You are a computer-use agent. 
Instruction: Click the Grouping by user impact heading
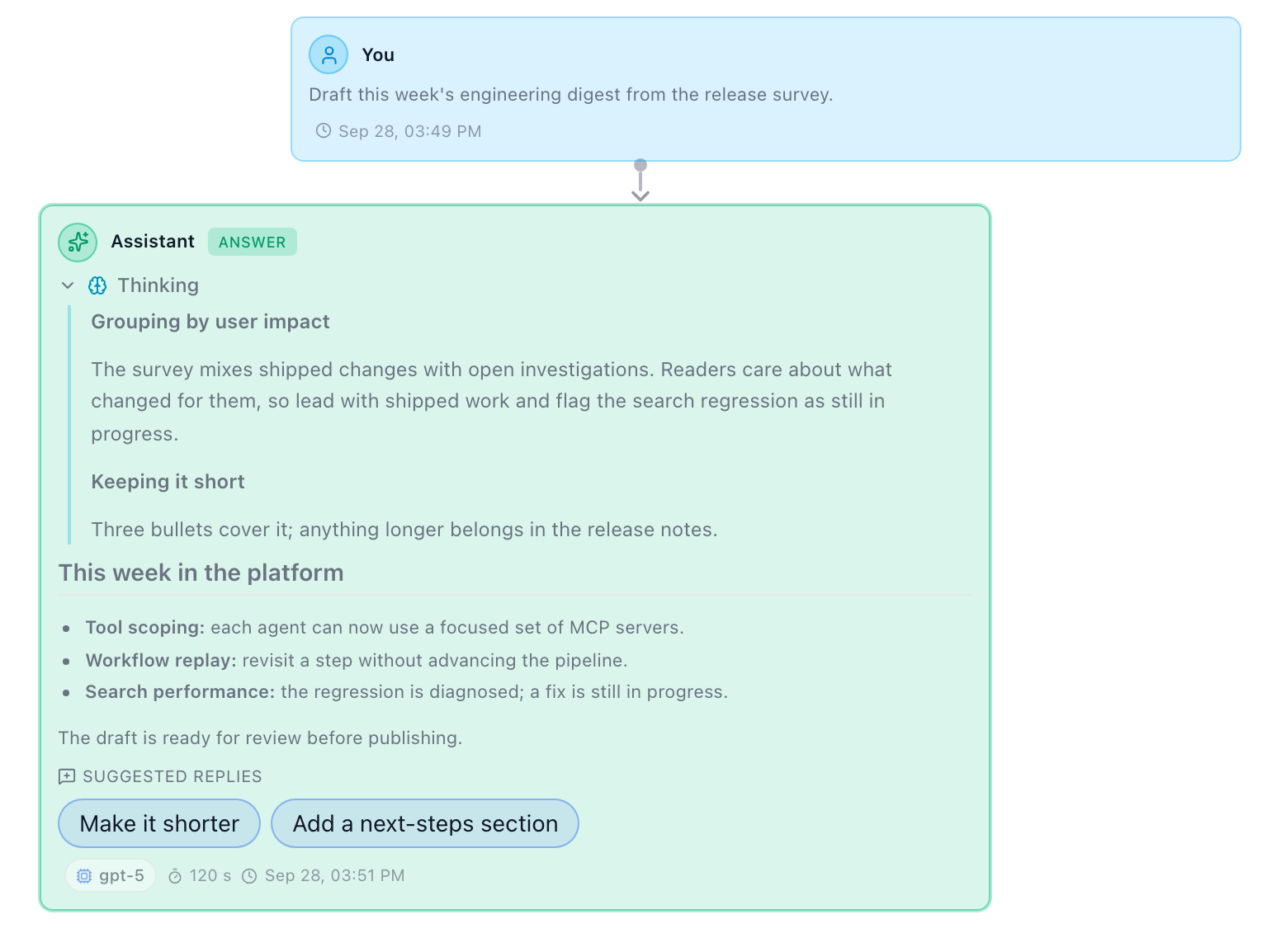coord(210,322)
